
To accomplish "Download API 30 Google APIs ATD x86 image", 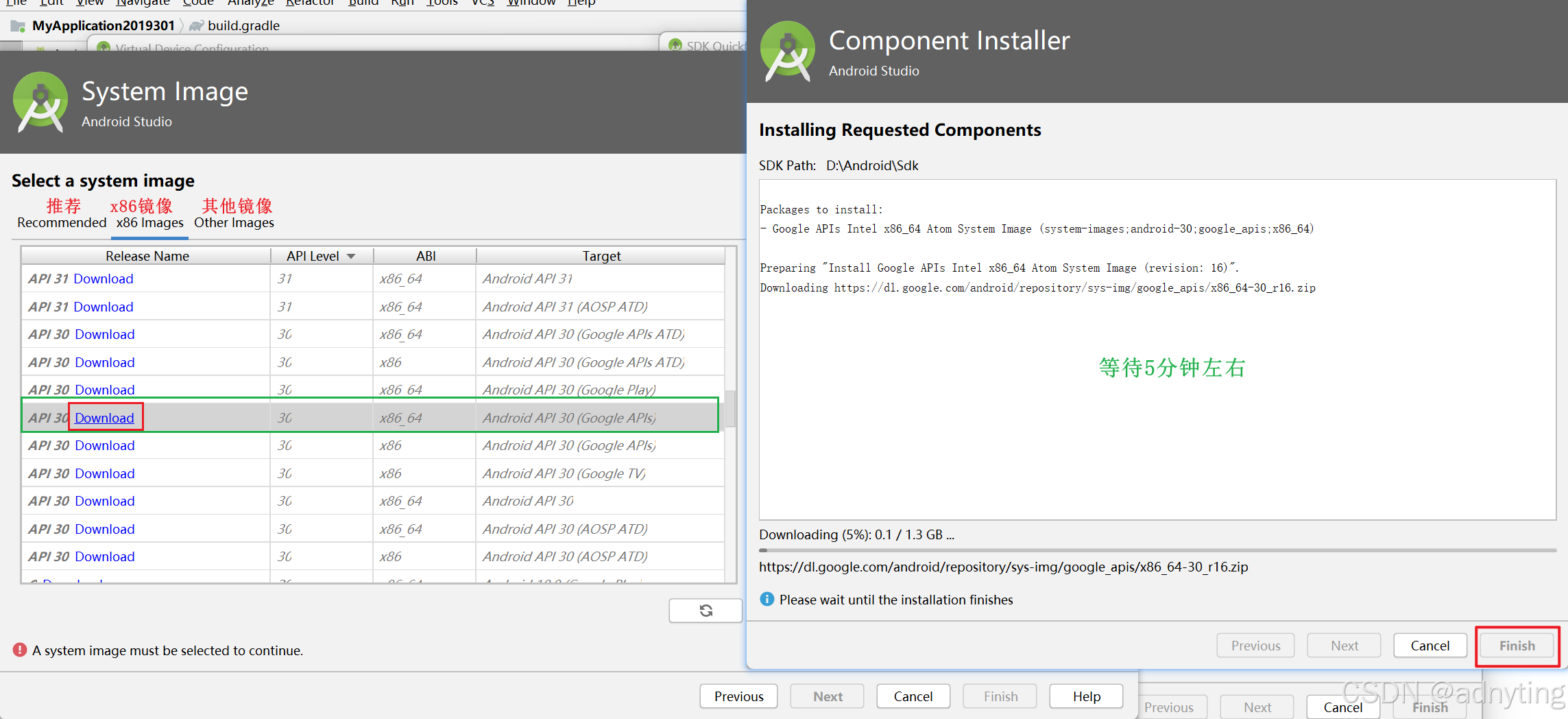I will pos(105,362).
